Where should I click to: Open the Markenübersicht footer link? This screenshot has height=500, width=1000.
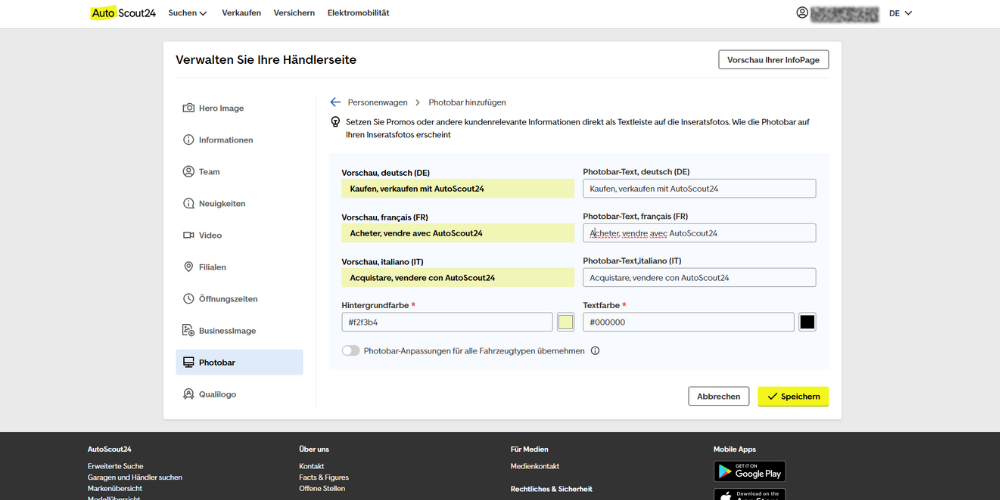coord(115,488)
